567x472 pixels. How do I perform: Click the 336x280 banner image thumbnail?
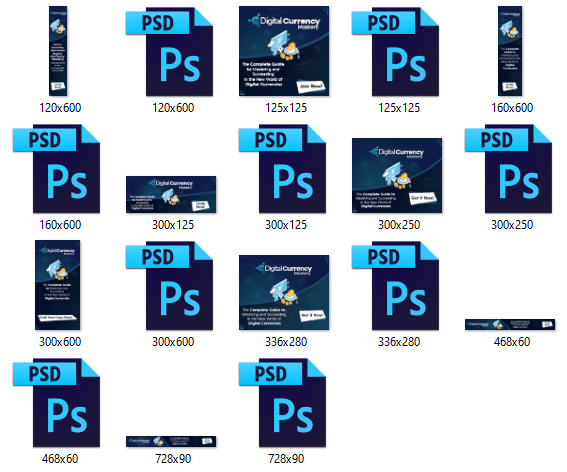[284, 293]
